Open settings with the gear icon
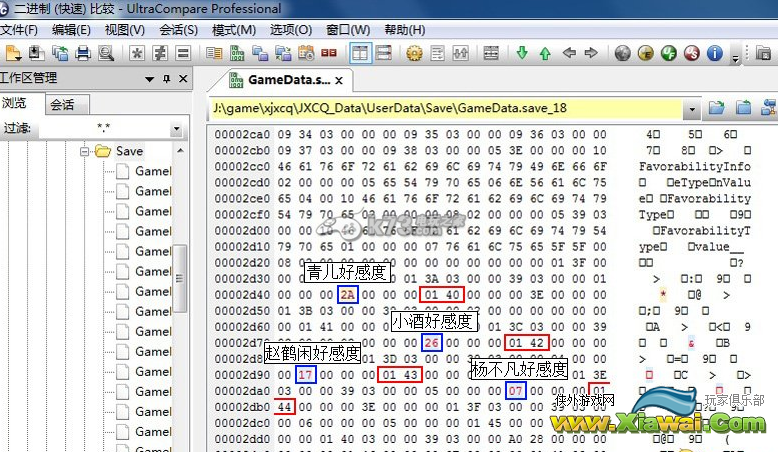 pyautogui.click(x=414, y=53)
